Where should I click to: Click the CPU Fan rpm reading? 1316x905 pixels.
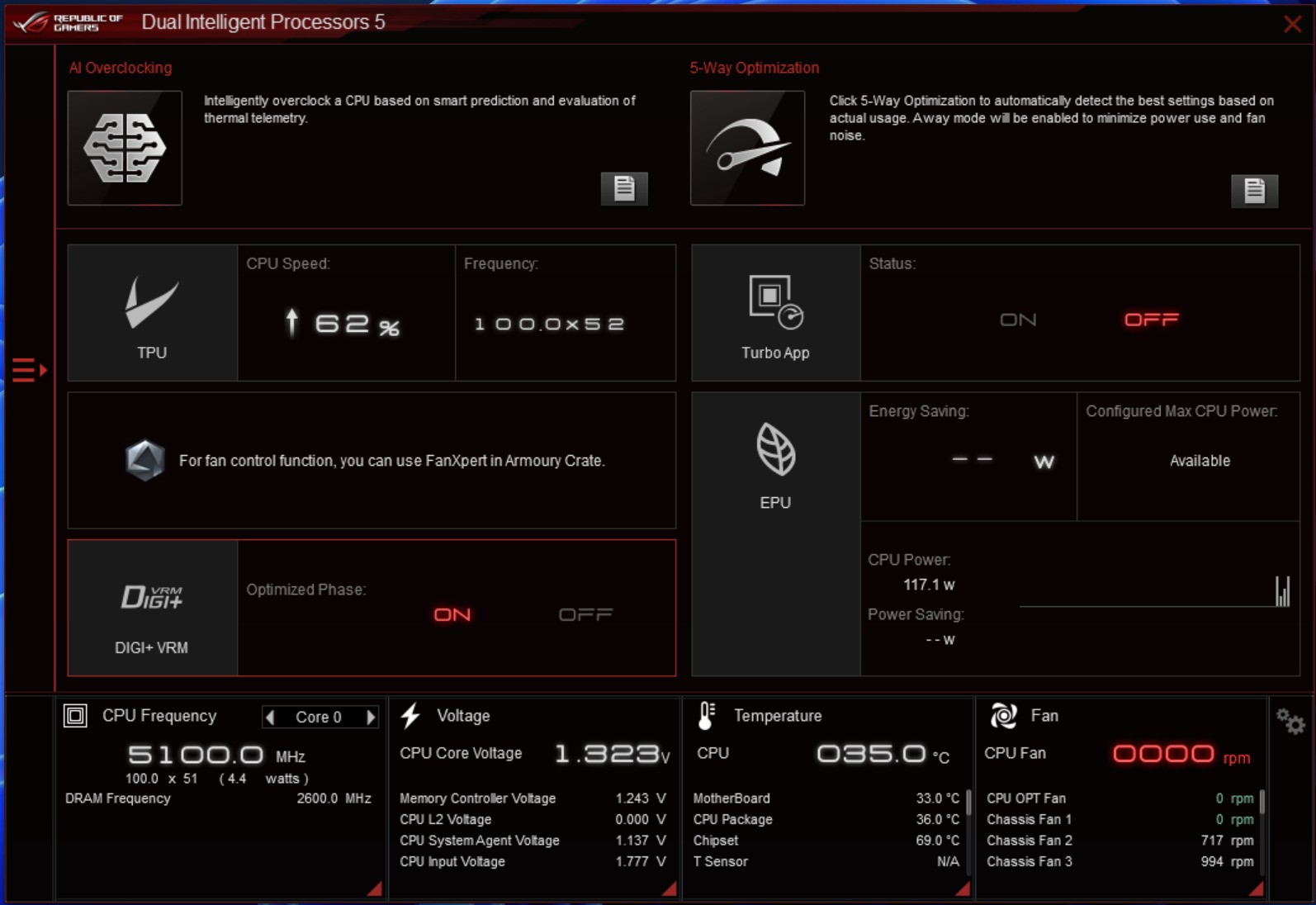tap(1181, 754)
